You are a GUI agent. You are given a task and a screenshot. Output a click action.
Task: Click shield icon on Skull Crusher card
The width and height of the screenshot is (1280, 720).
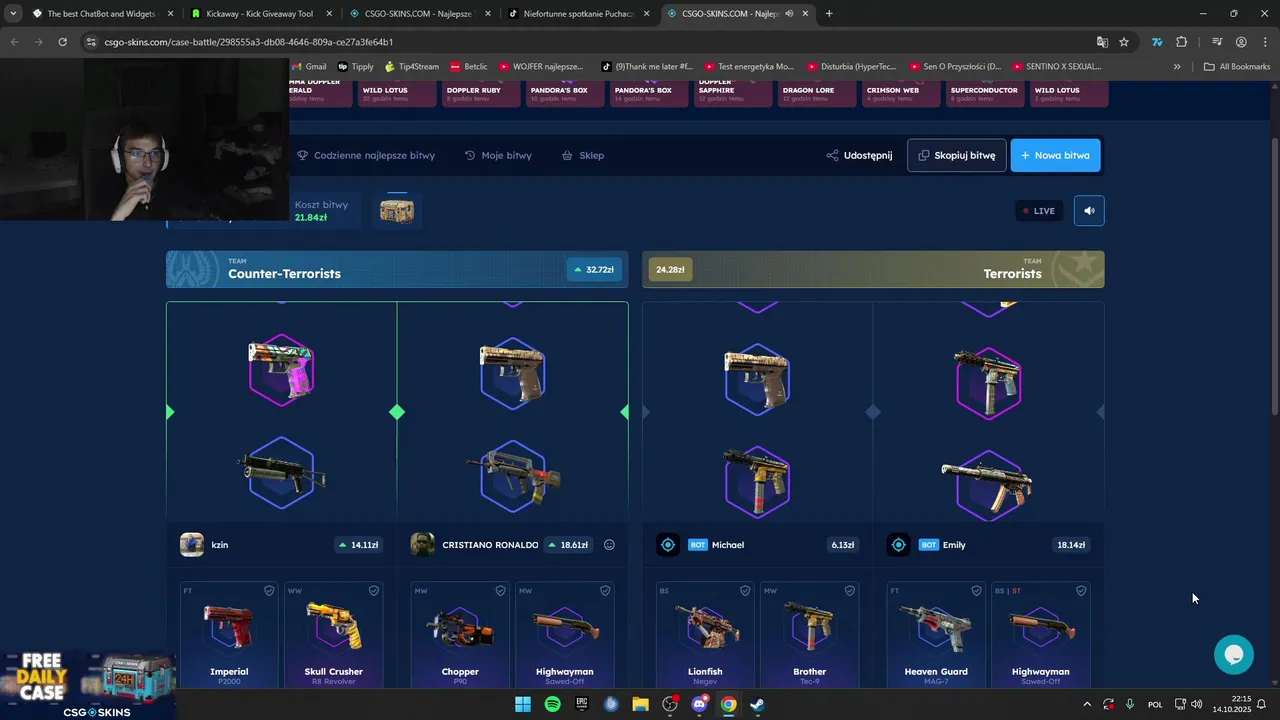click(x=373, y=591)
